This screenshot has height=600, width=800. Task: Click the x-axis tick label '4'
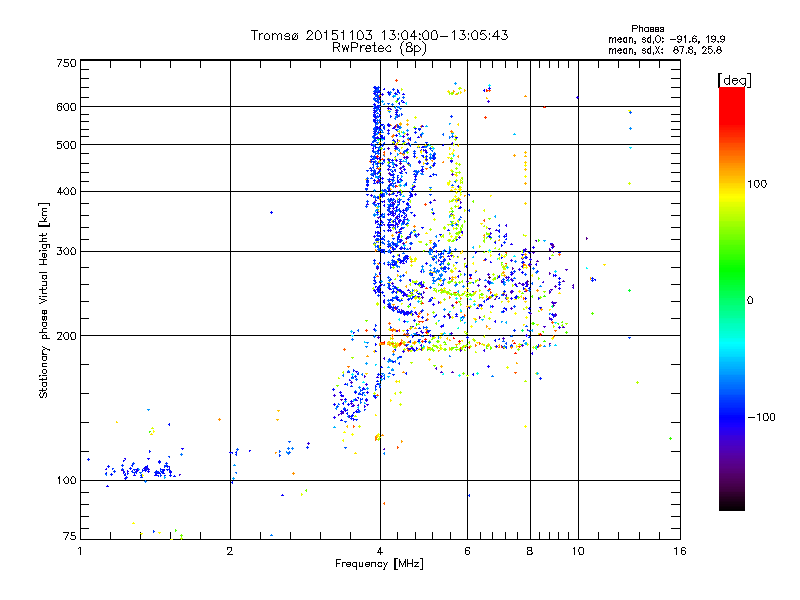[x=380, y=551]
